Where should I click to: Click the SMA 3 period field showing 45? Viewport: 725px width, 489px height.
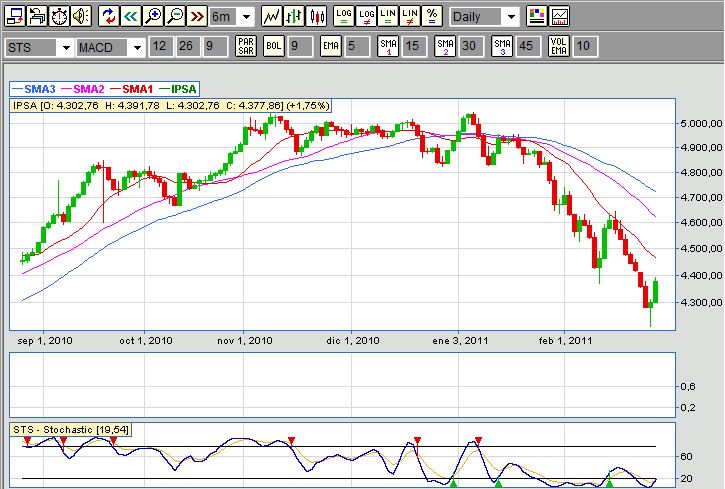[x=528, y=46]
